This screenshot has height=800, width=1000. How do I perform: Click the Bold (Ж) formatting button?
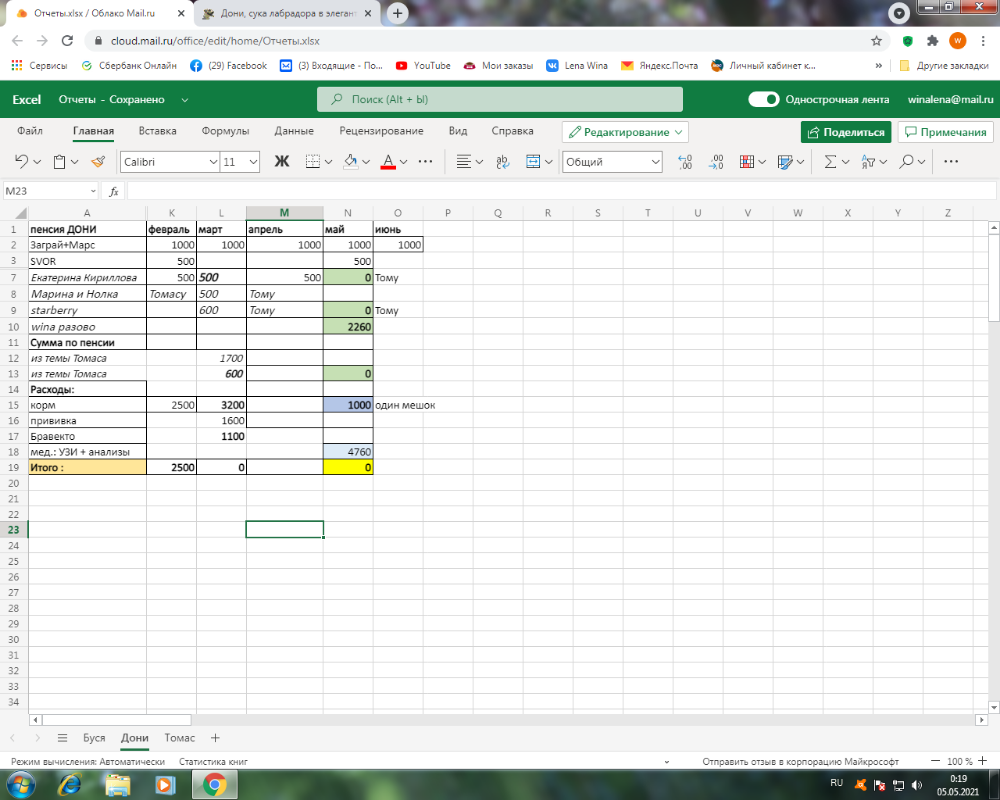tap(281, 162)
